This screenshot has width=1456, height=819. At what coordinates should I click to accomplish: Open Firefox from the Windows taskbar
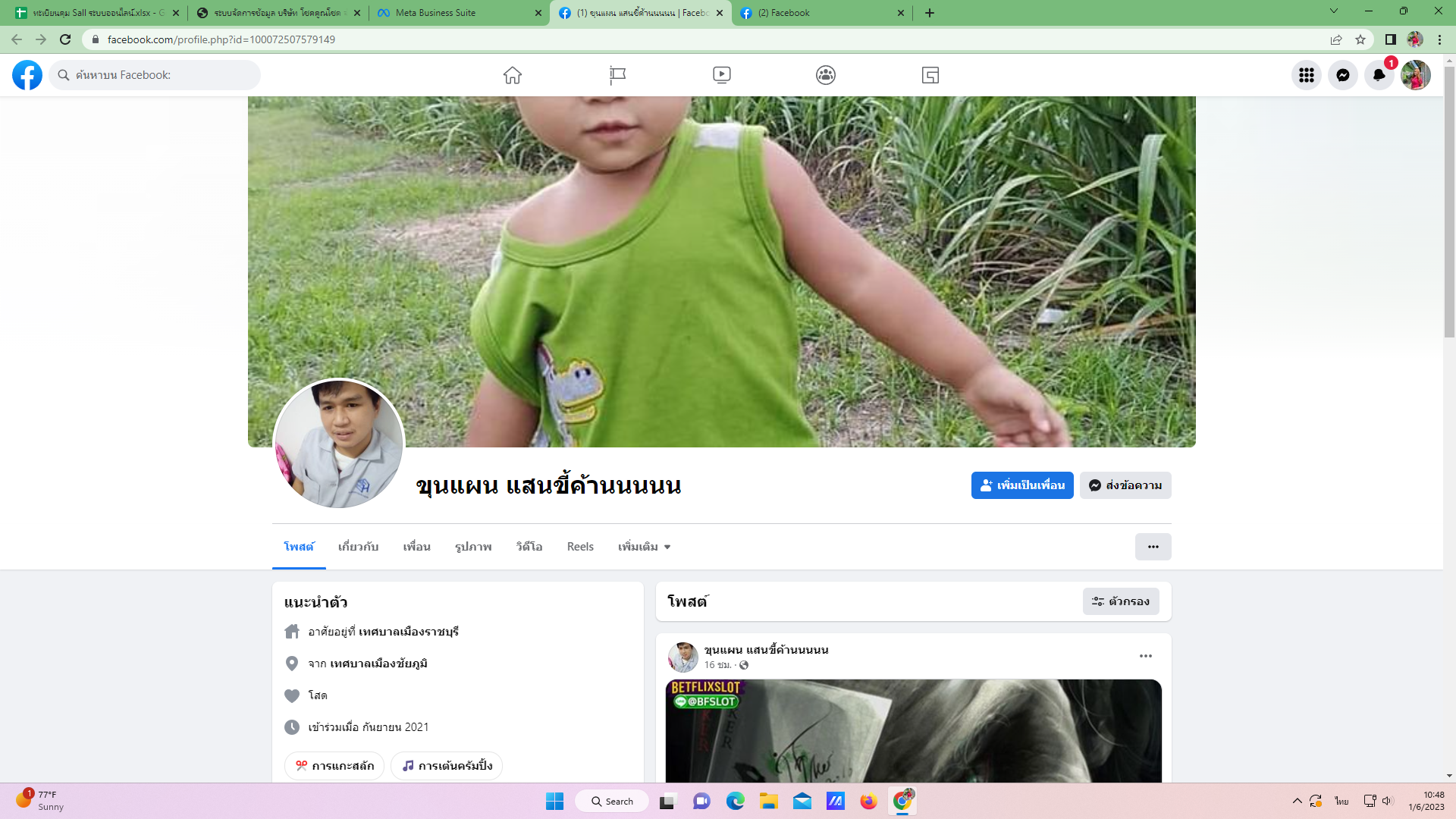point(868,802)
